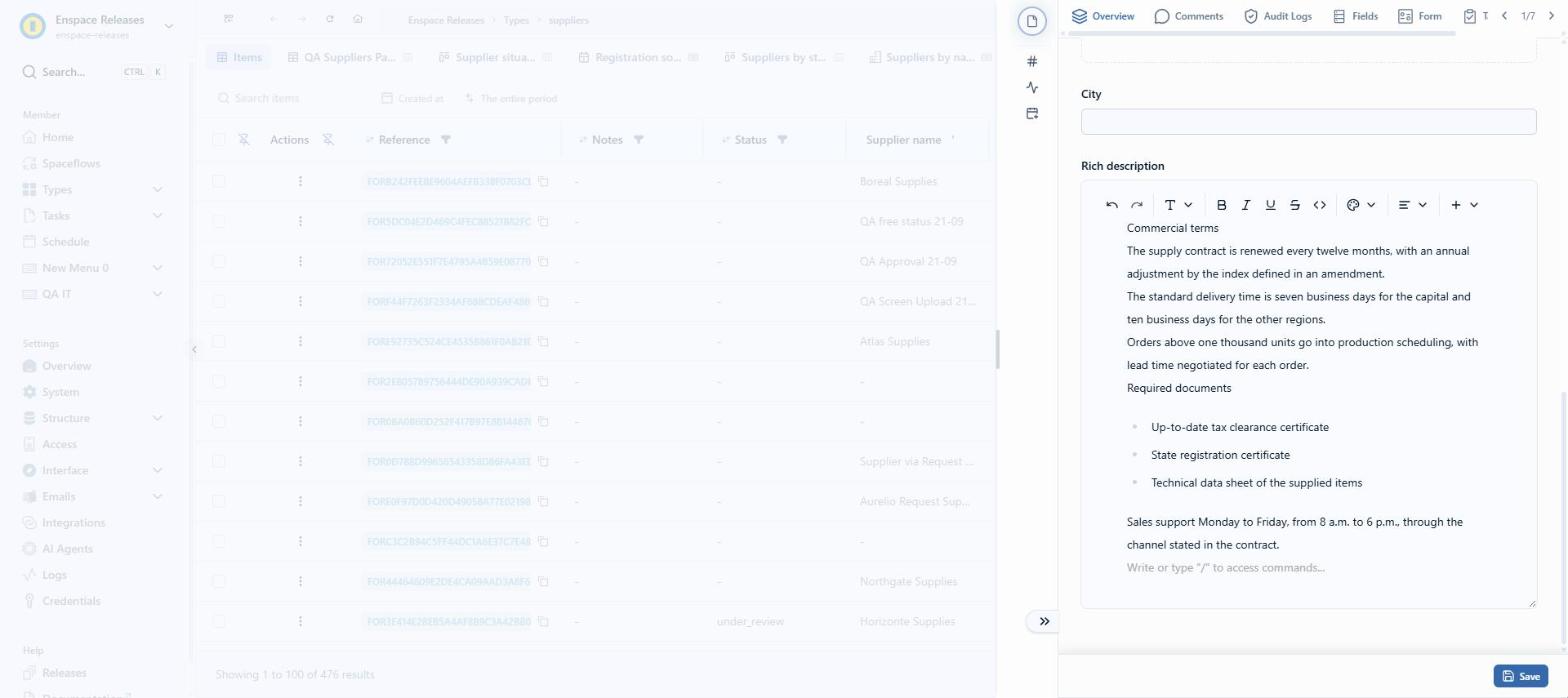Check the Horizonte Supplies row checkbox
This screenshot has width=1568, height=698.
tap(219, 622)
